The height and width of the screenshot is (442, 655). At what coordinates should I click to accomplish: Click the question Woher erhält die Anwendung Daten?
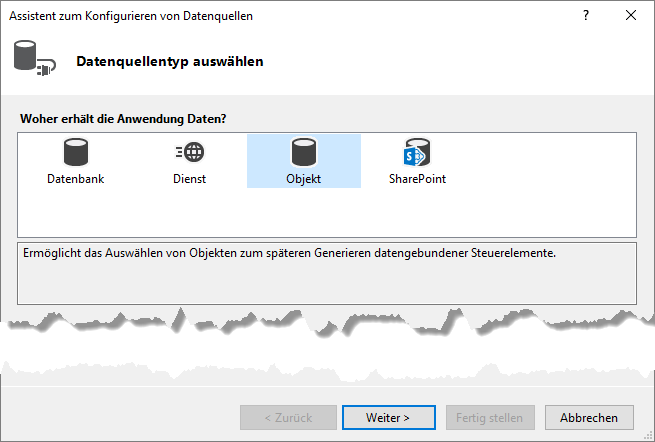[x=123, y=119]
